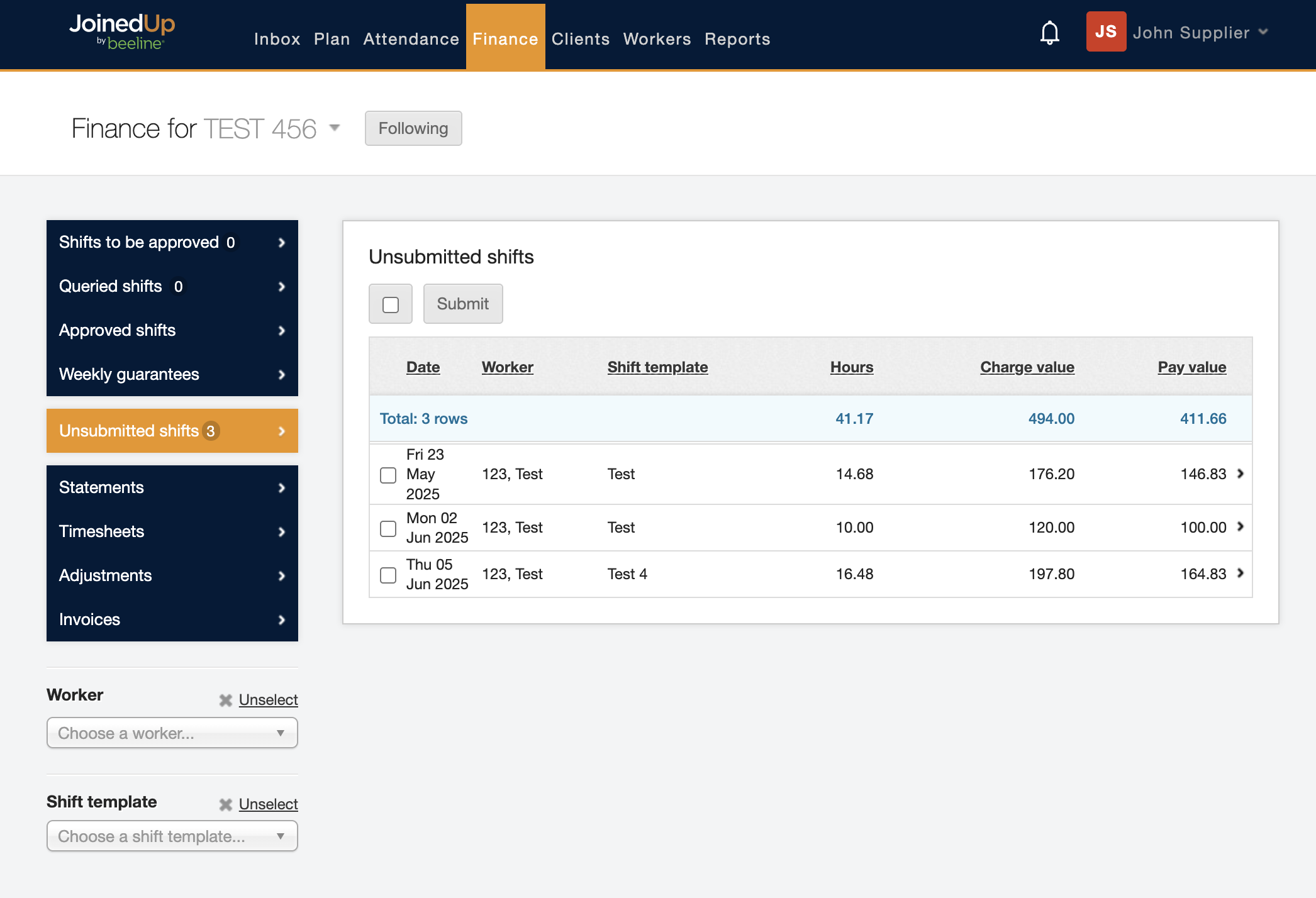Click the Following button
1316x898 pixels.
(x=413, y=128)
